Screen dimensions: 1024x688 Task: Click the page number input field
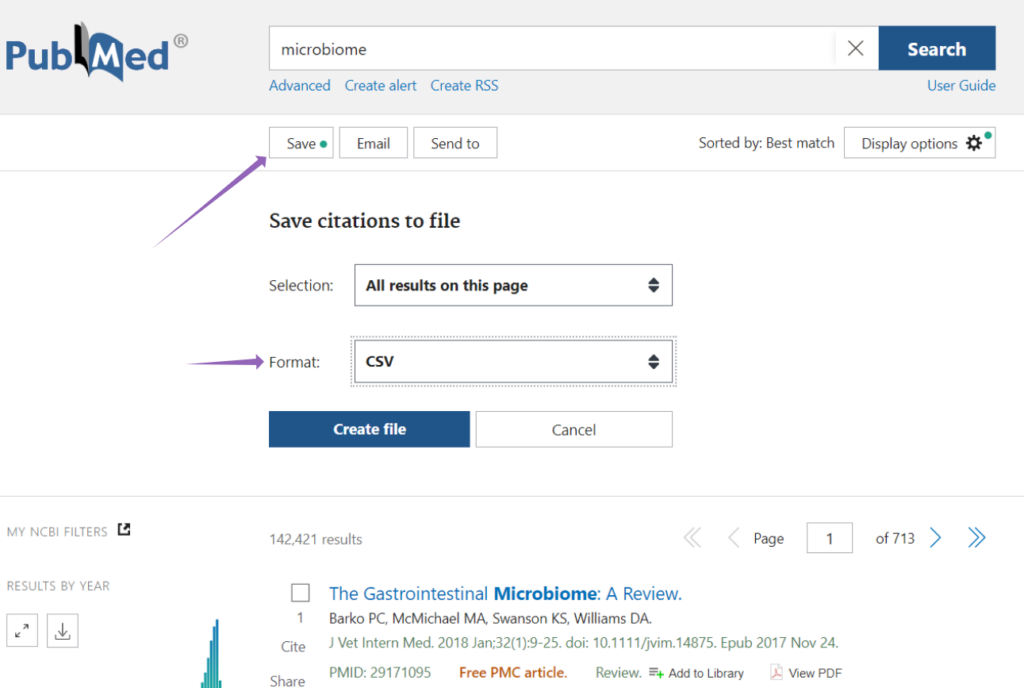(x=829, y=538)
